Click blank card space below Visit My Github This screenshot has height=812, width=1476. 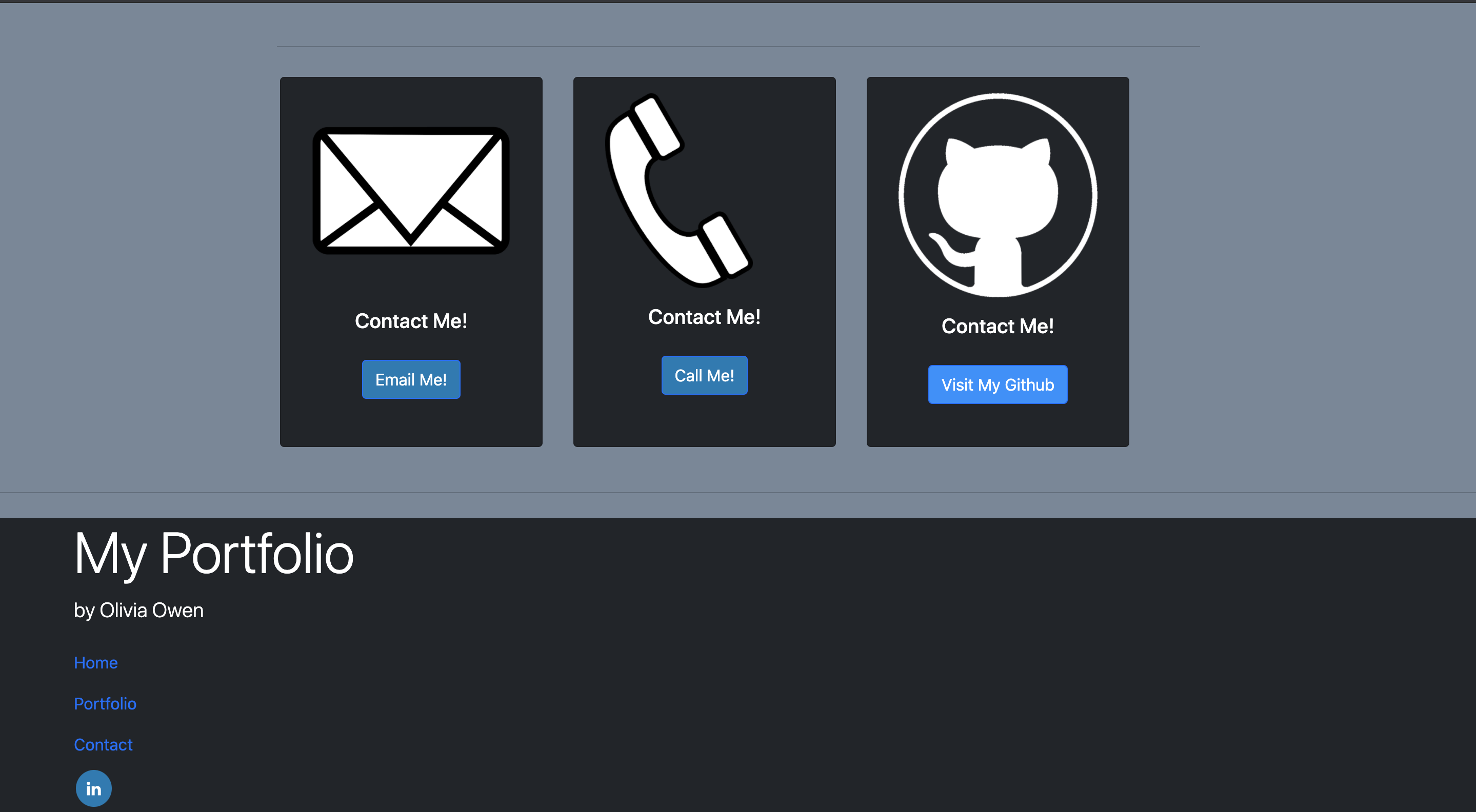(x=998, y=427)
